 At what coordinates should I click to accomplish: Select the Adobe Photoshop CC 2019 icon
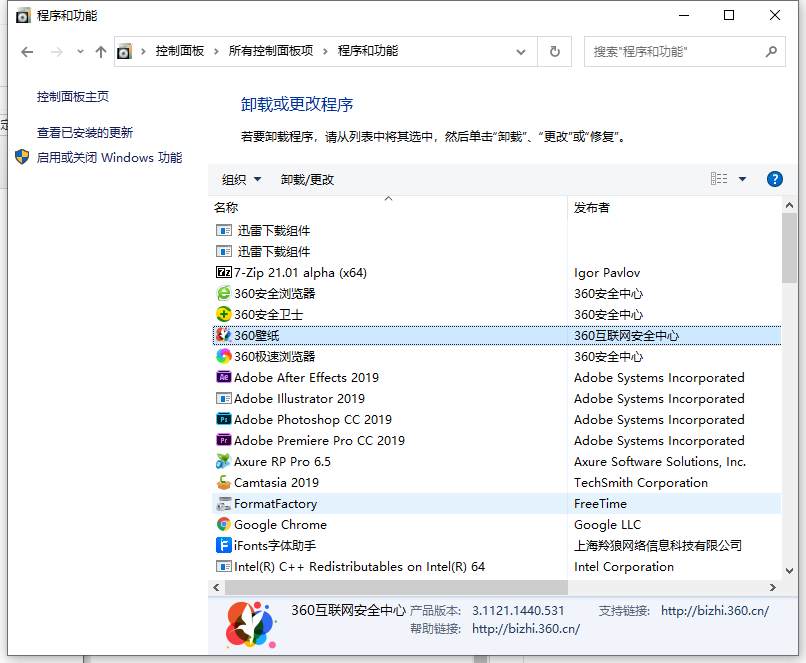[223, 419]
